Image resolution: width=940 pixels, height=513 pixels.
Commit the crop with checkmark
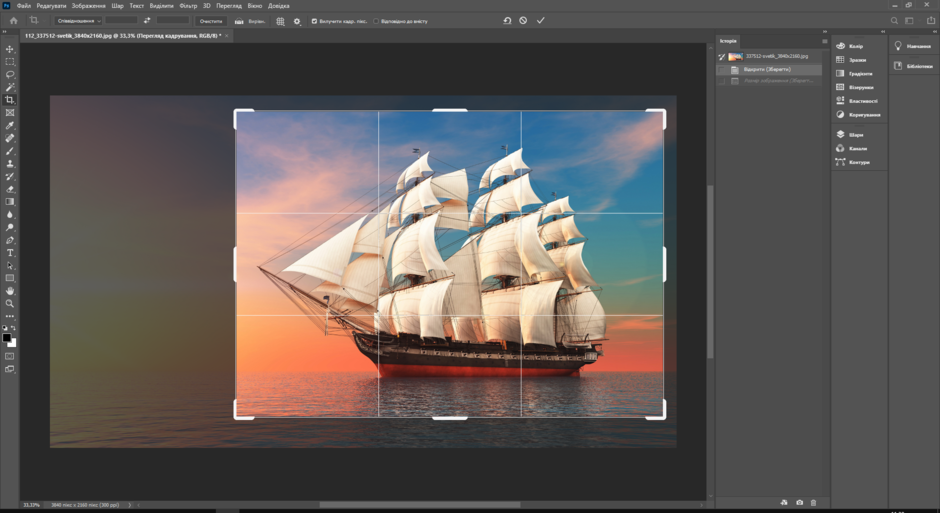541,20
